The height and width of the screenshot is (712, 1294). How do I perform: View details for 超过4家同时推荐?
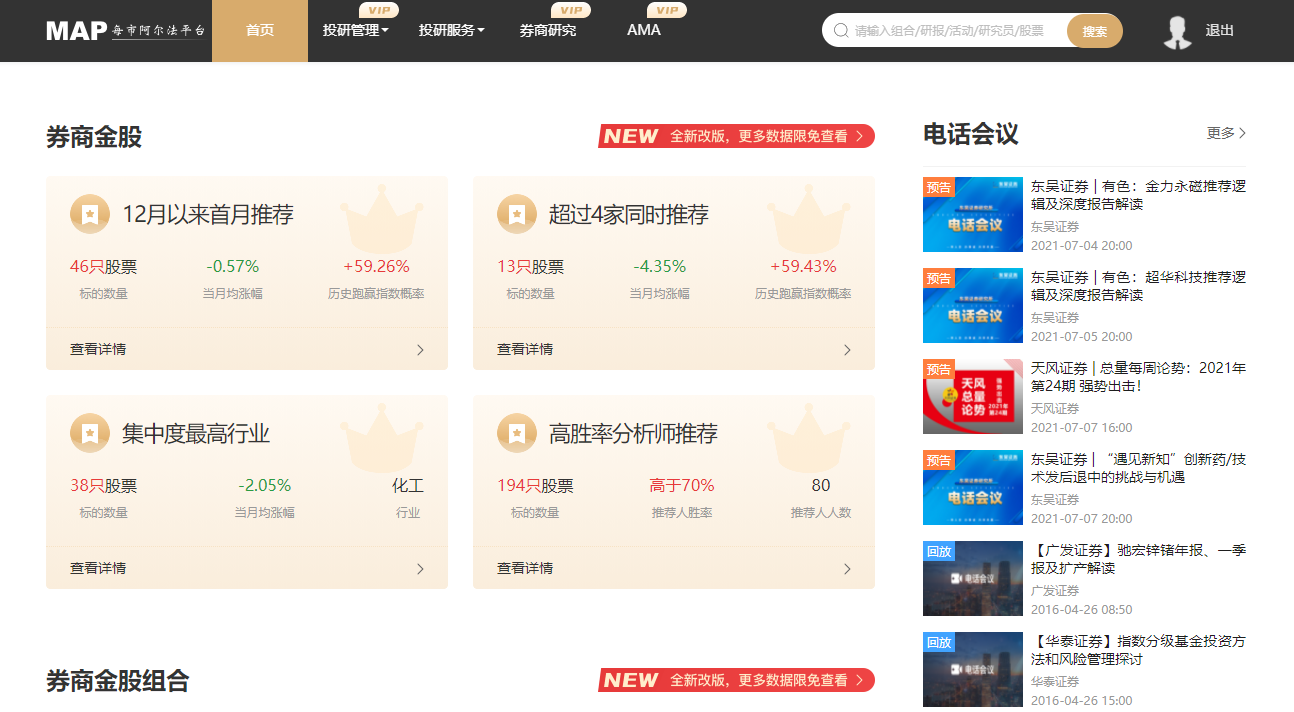[673, 350]
